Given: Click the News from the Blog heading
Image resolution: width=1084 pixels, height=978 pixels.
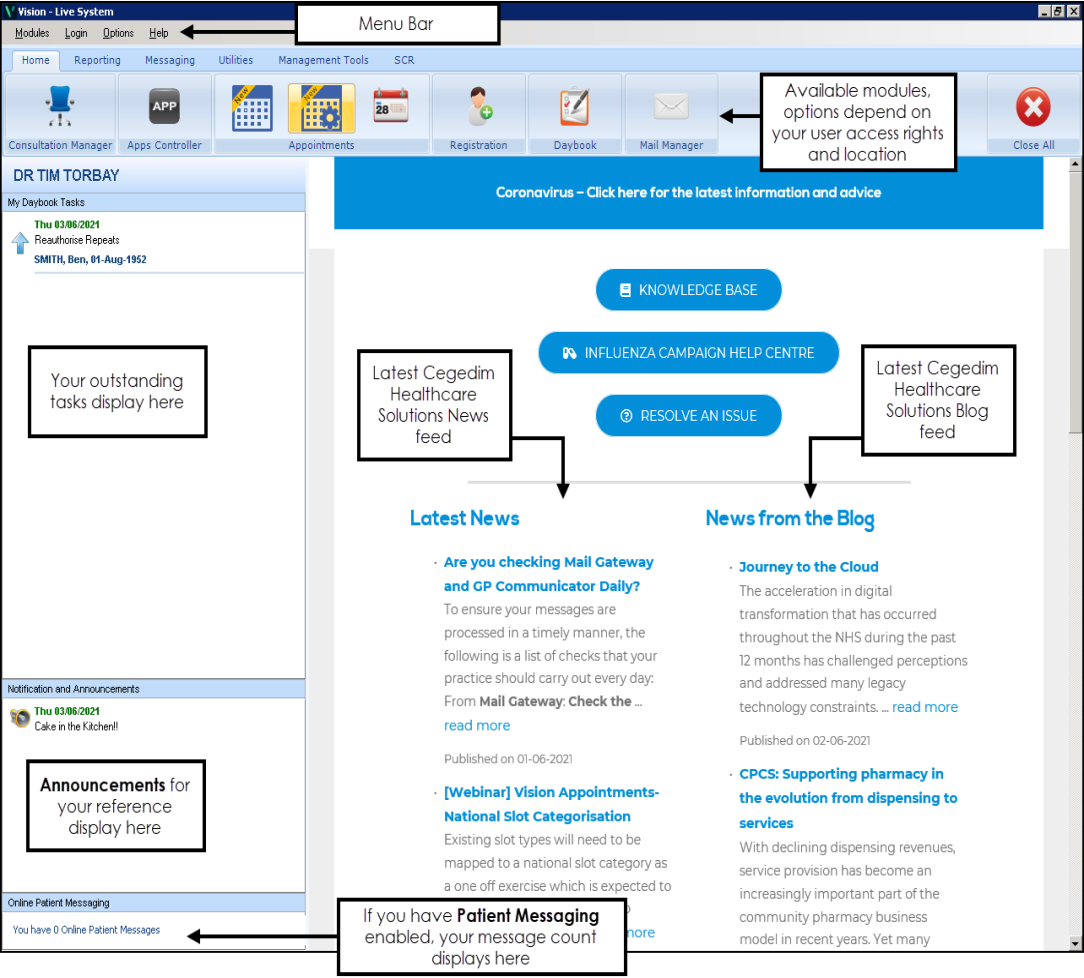Looking at the screenshot, I should click(790, 518).
